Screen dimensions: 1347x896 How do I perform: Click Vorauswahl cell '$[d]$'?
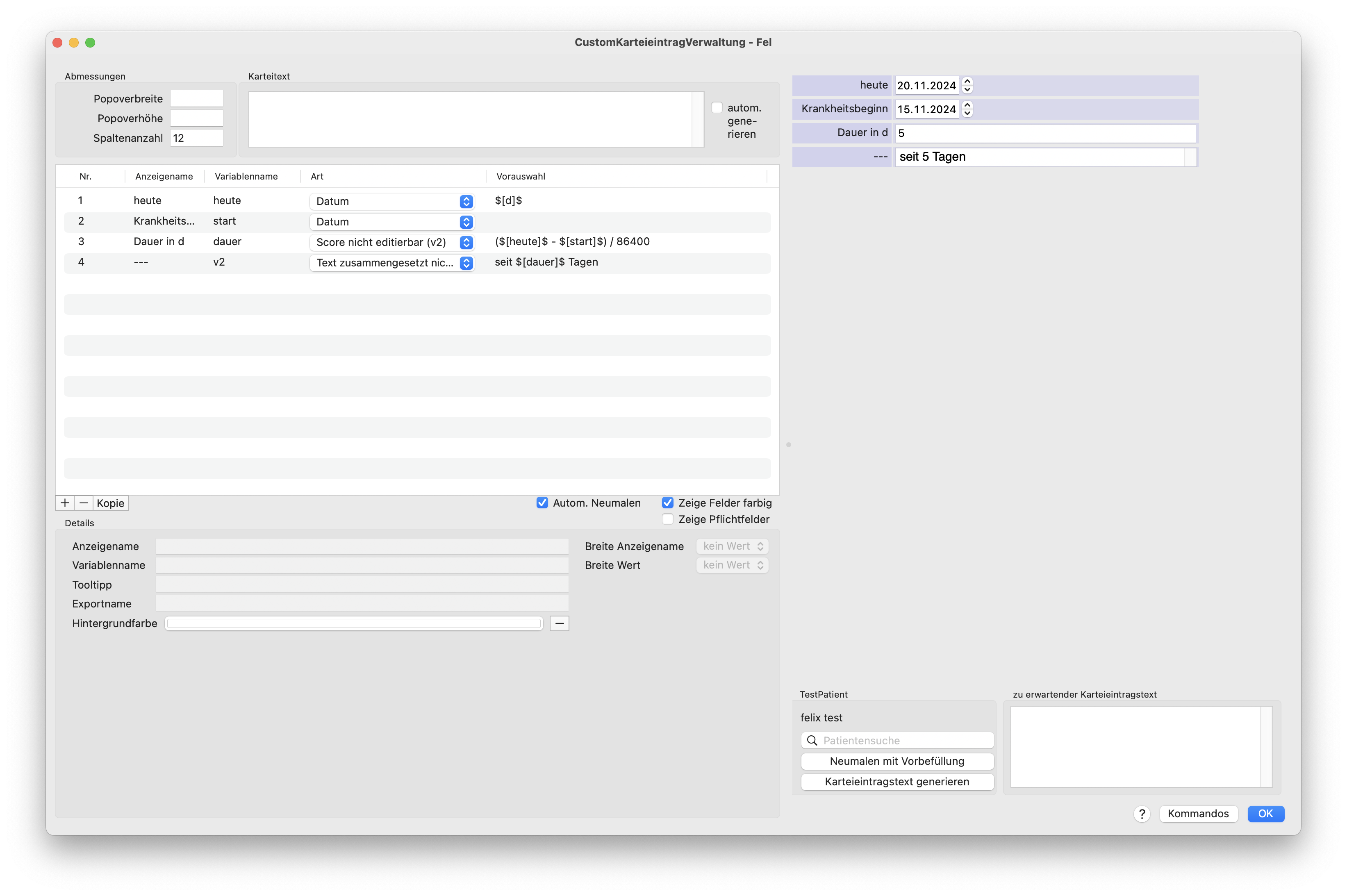508,200
